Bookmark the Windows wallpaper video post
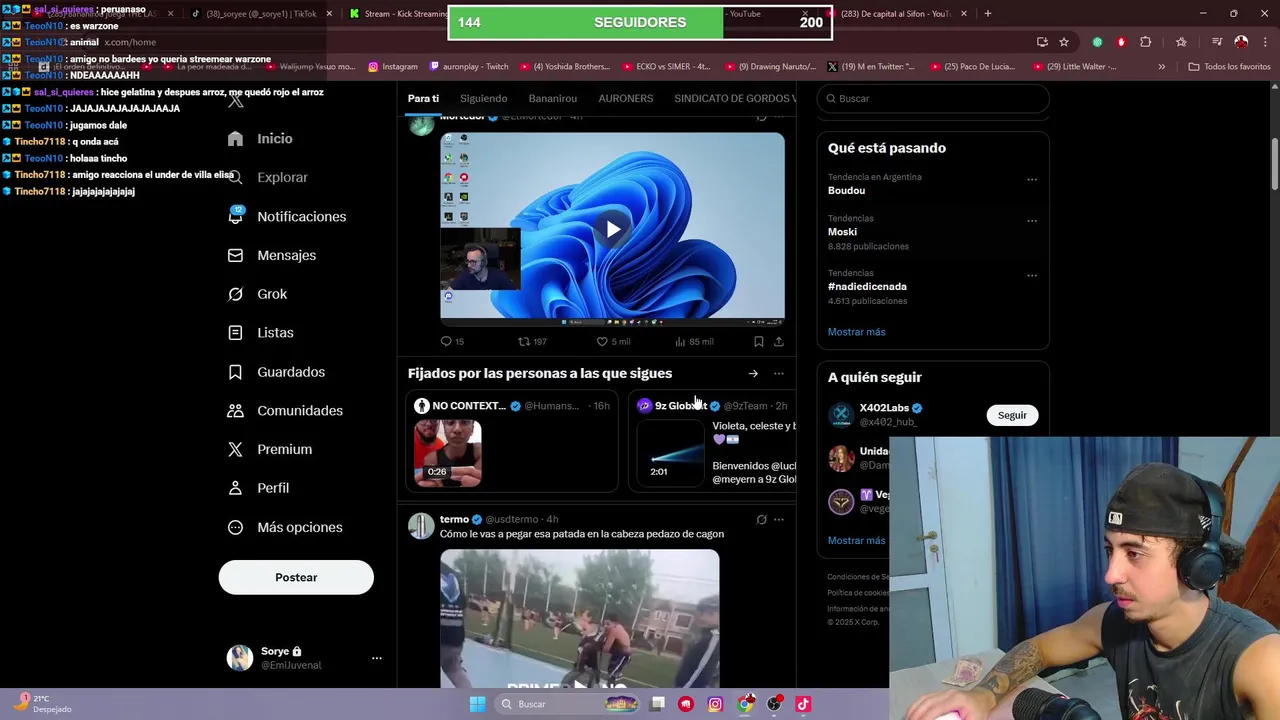This screenshot has width=1280, height=720. (x=759, y=342)
